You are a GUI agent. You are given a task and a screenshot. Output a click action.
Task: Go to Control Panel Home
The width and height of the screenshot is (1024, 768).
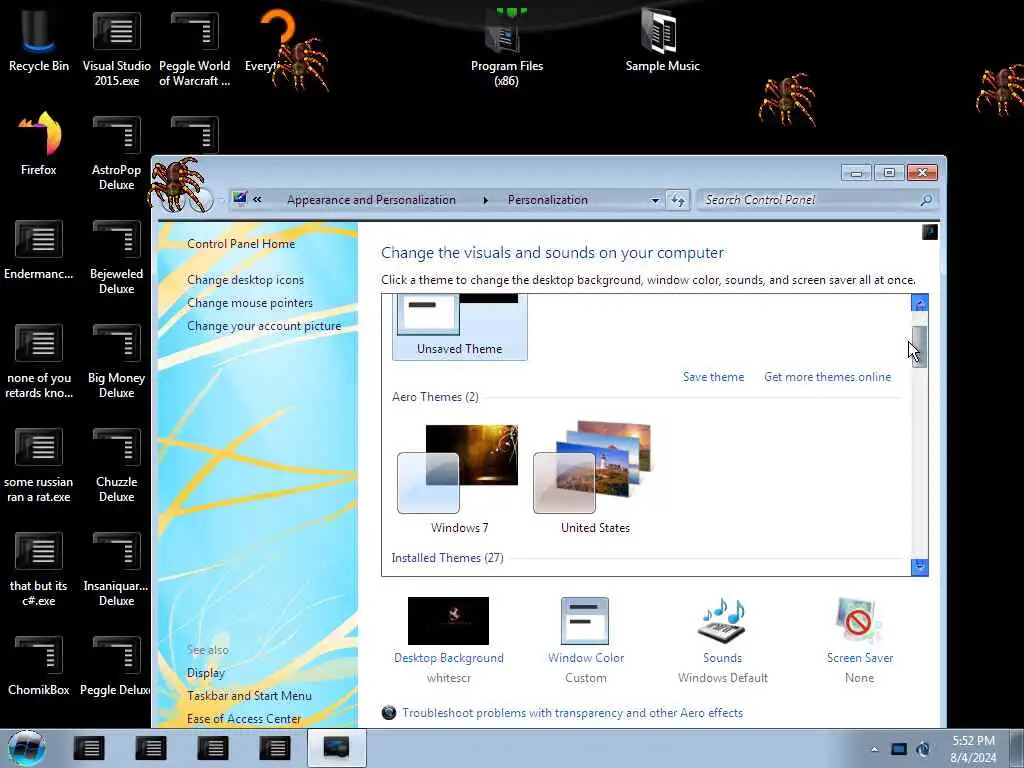pos(241,244)
